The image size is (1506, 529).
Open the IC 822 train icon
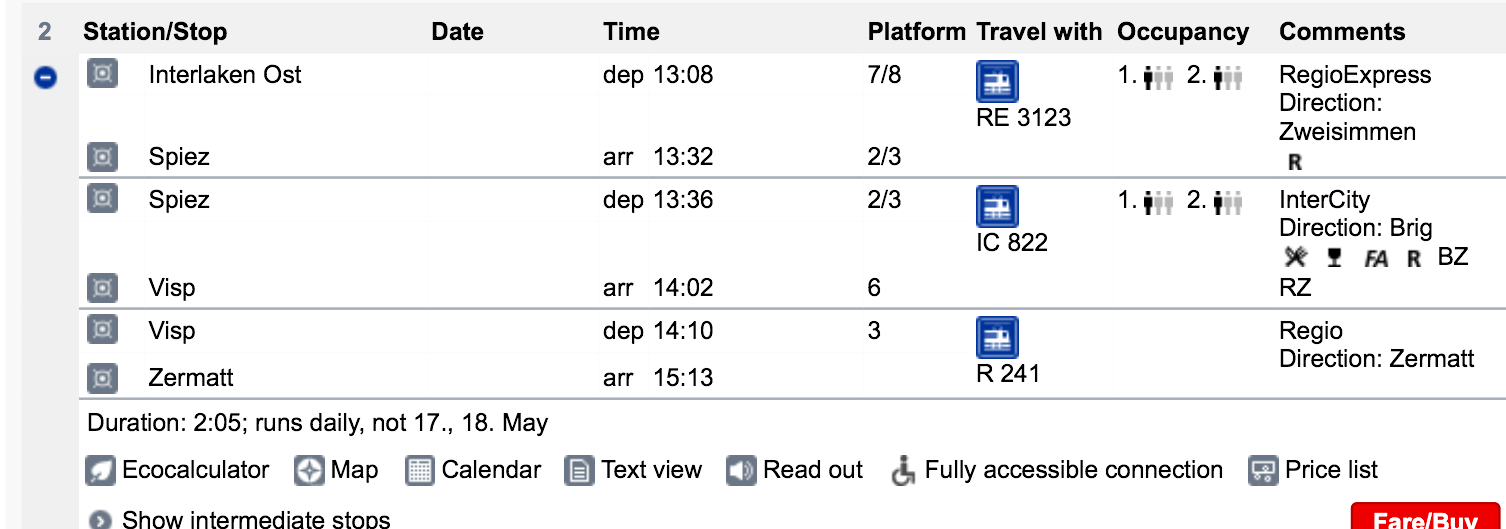[x=997, y=207]
